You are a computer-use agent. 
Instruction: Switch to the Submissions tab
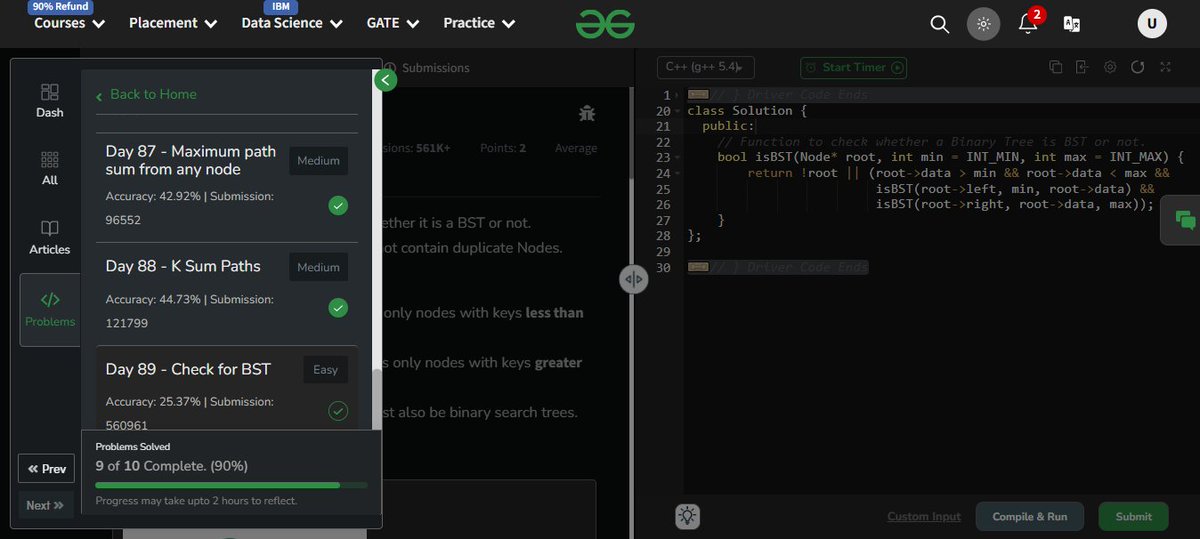coord(427,68)
